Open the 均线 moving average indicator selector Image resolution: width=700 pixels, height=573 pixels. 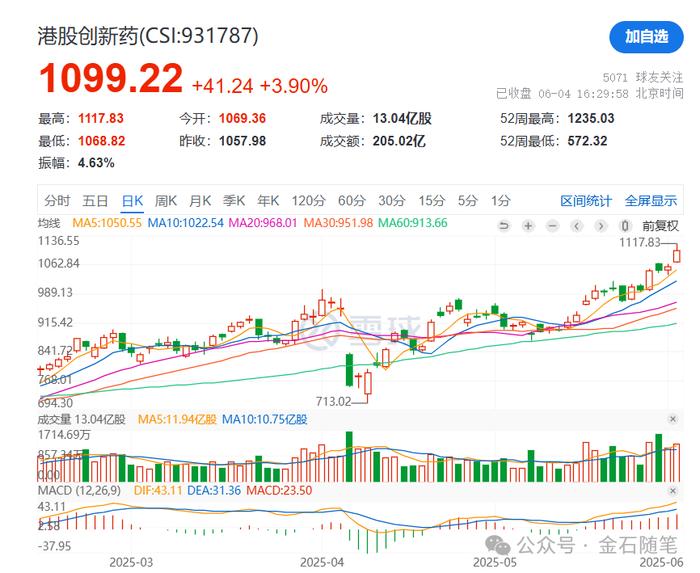(48, 223)
